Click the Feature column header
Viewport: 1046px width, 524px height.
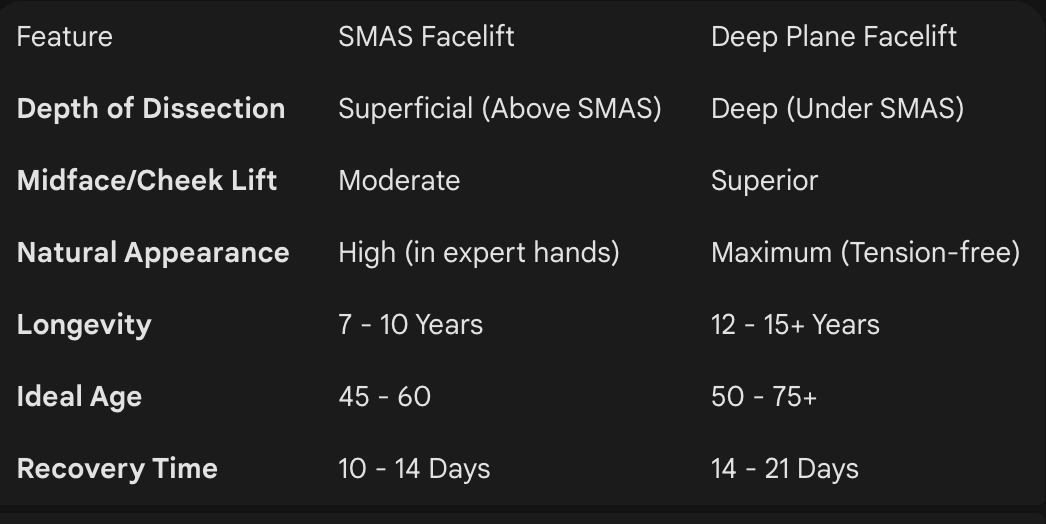tap(64, 37)
